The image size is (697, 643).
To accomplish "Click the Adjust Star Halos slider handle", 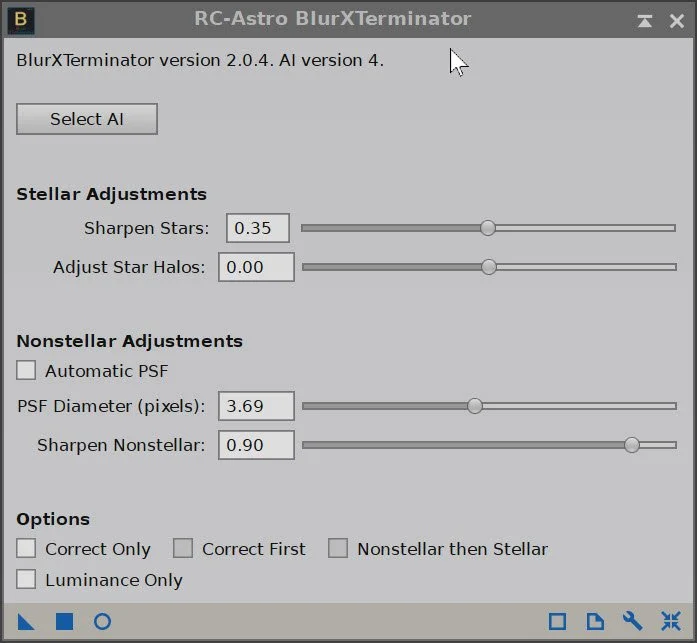I will [489, 267].
